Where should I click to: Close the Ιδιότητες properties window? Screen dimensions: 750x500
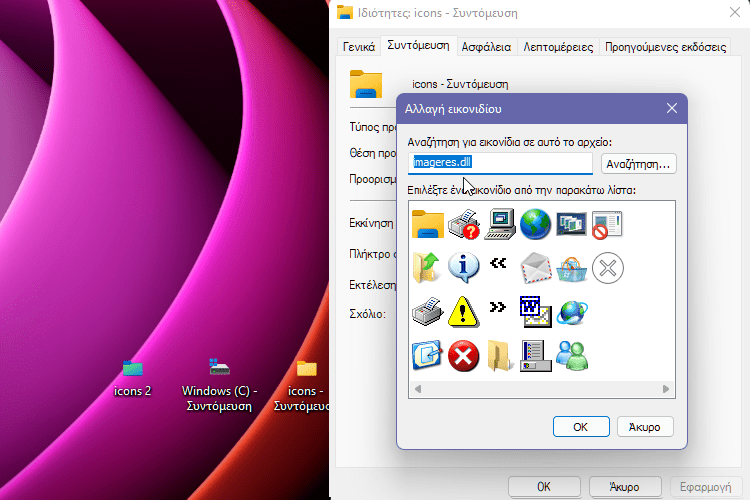point(735,12)
